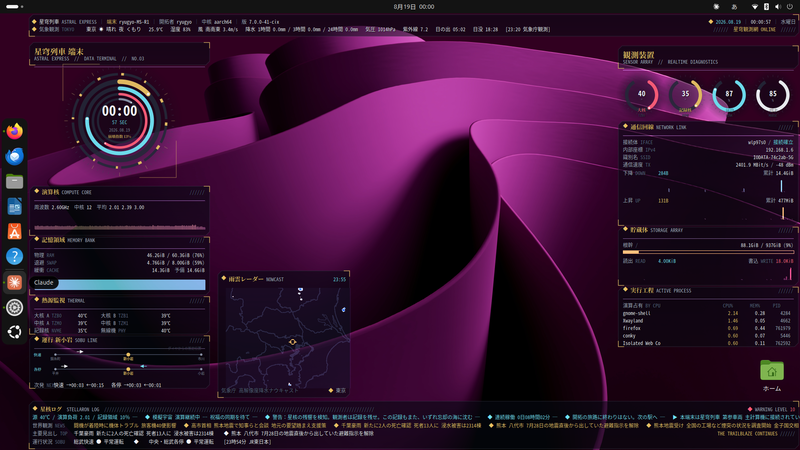Open Thunderbird mail from the dock

[x=14, y=156]
